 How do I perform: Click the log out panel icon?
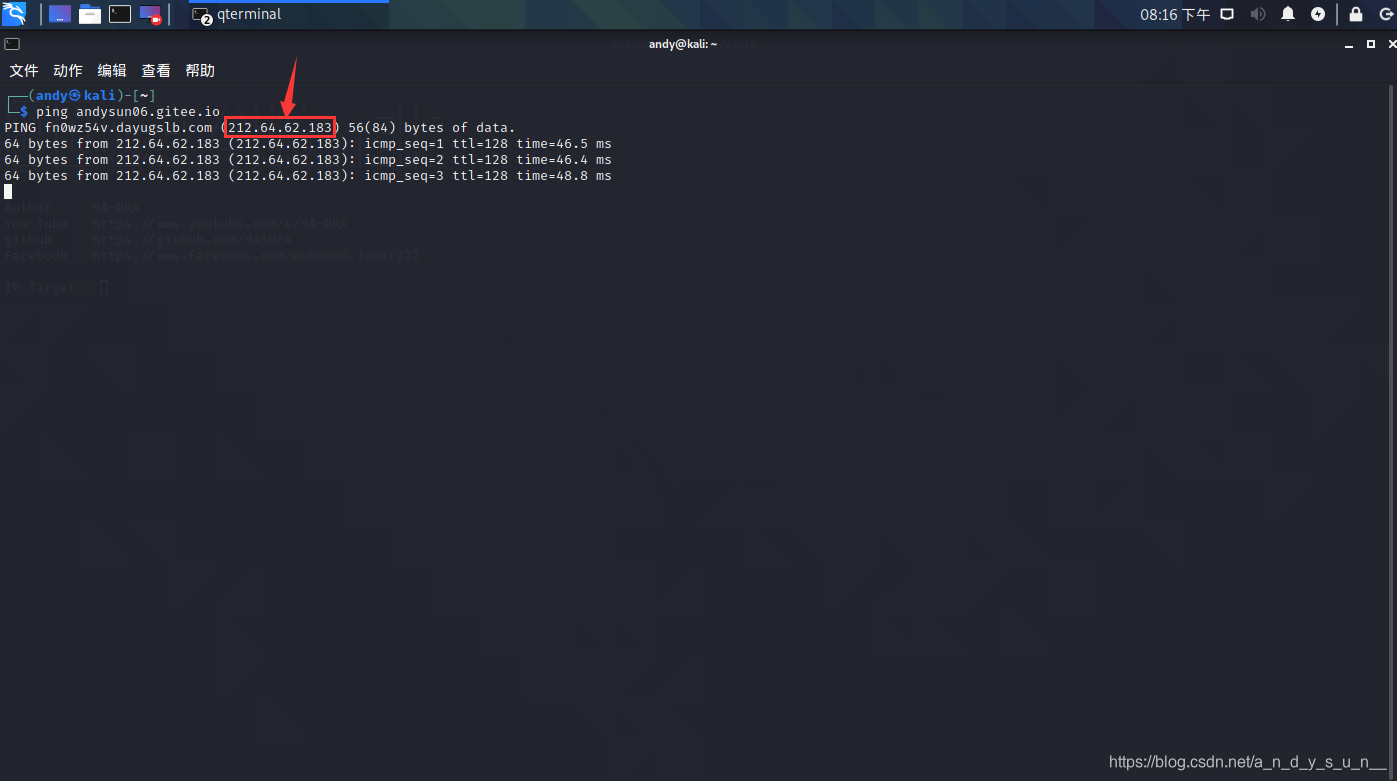tap(1384, 14)
